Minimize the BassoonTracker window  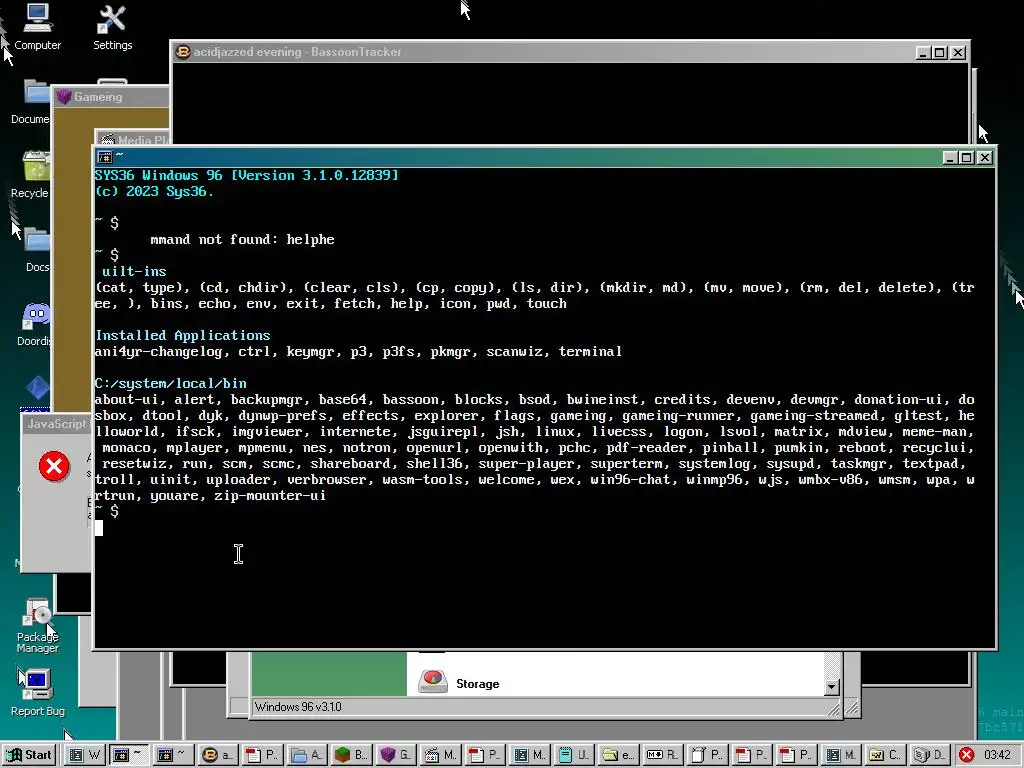923,53
